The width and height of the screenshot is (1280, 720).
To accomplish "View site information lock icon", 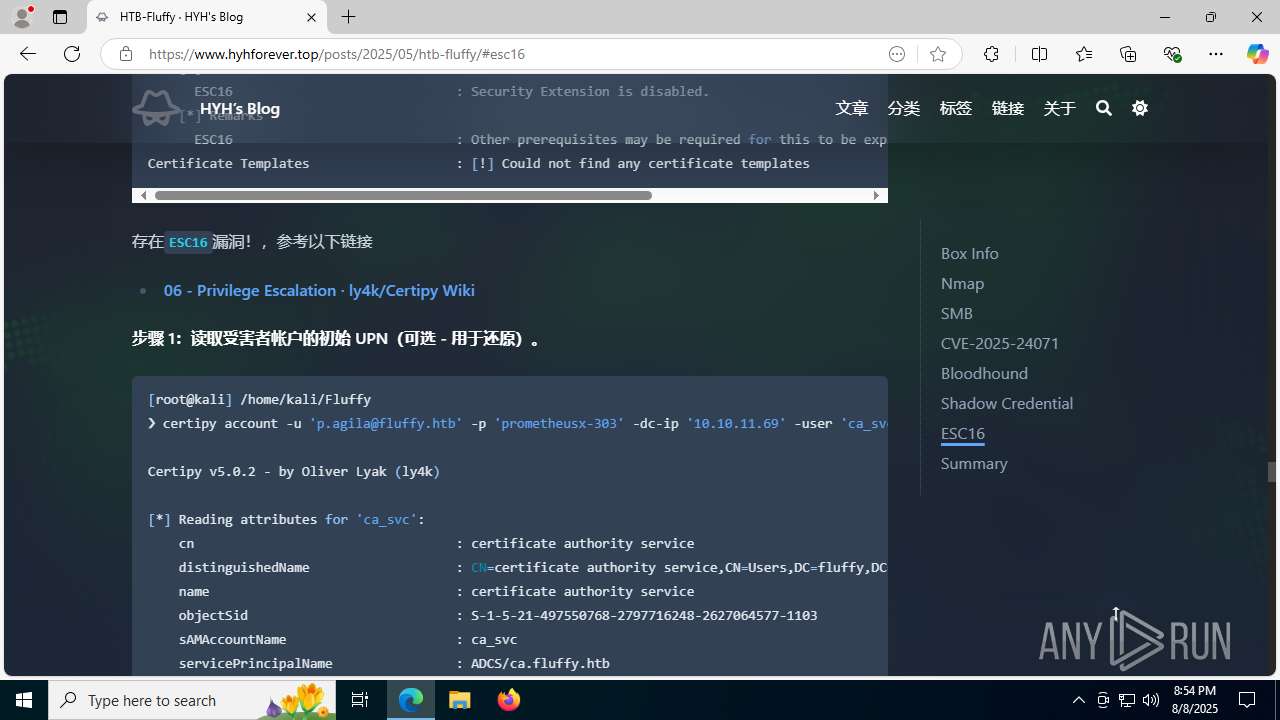I will (126, 54).
